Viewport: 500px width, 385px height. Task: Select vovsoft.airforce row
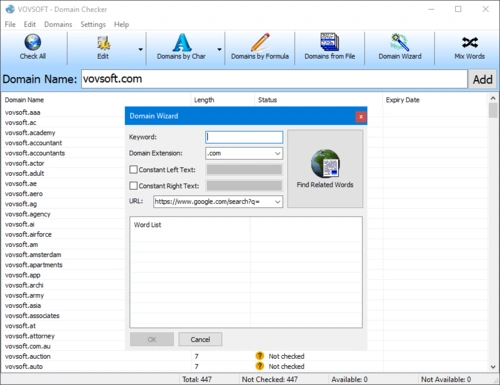point(28,234)
